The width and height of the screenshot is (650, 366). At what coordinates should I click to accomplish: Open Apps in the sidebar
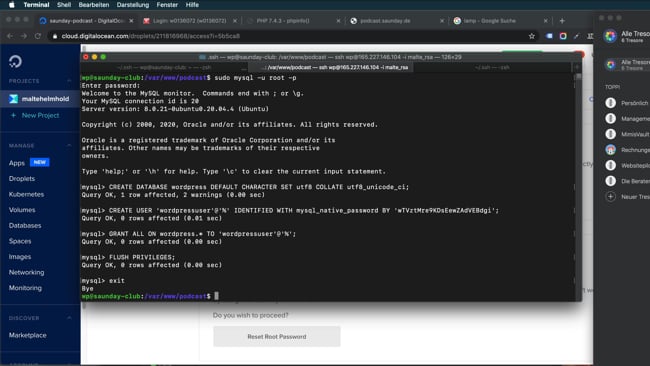click(17, 163)
